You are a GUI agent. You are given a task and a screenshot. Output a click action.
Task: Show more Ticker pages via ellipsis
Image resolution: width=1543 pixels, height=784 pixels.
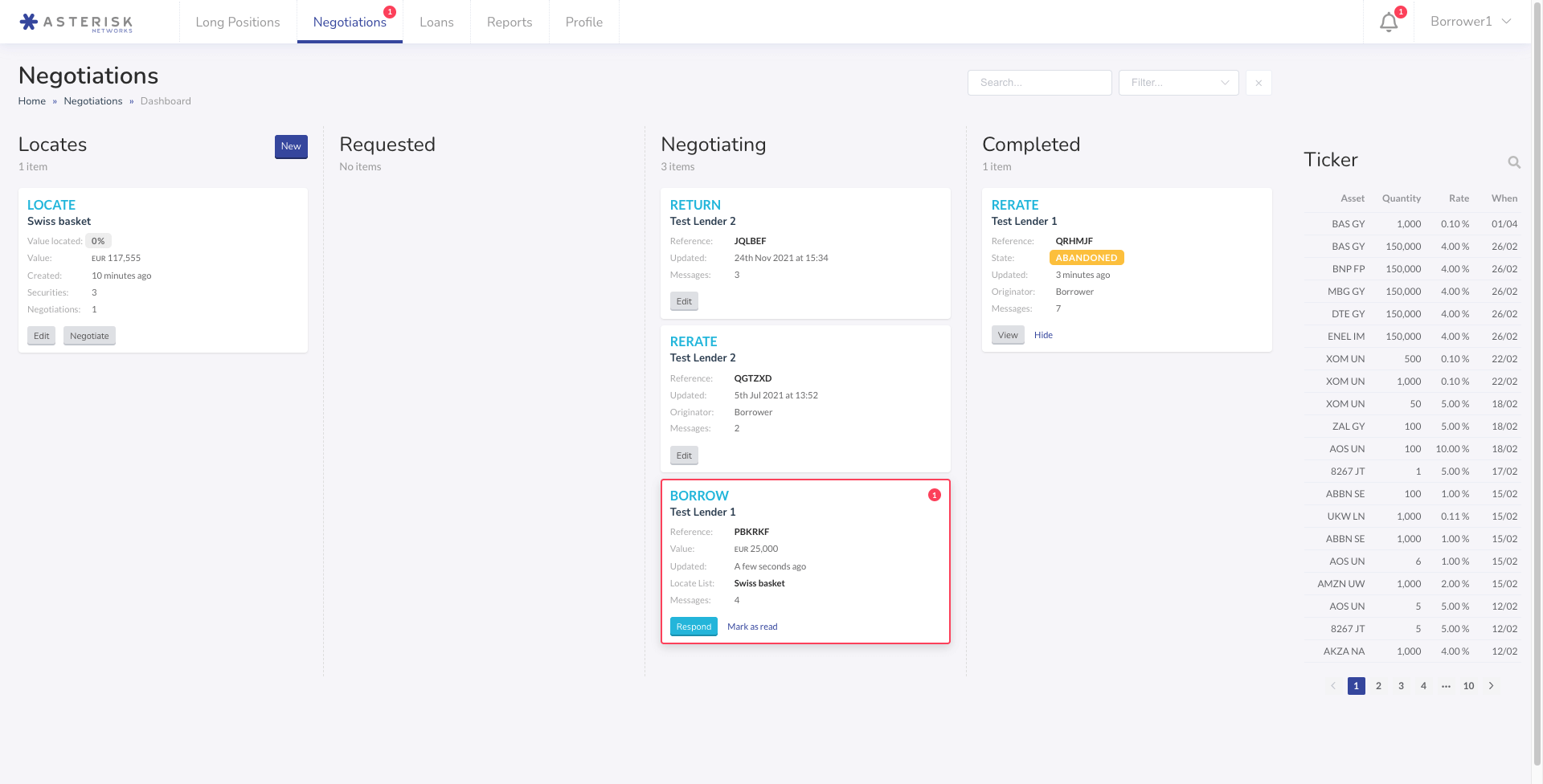(1446, 686)
